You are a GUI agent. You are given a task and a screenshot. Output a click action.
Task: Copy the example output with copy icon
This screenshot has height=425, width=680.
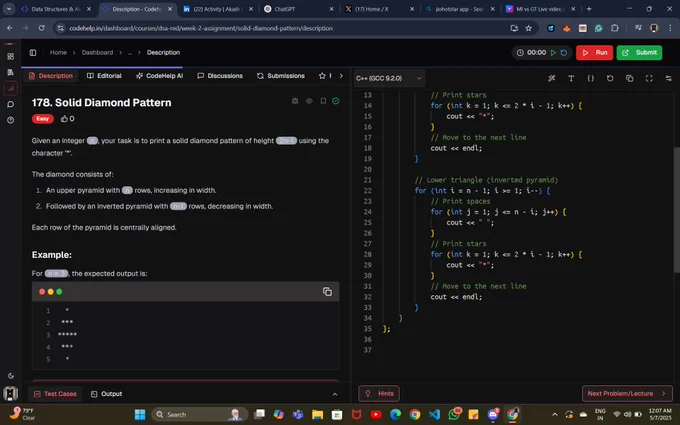coord(327,292)
